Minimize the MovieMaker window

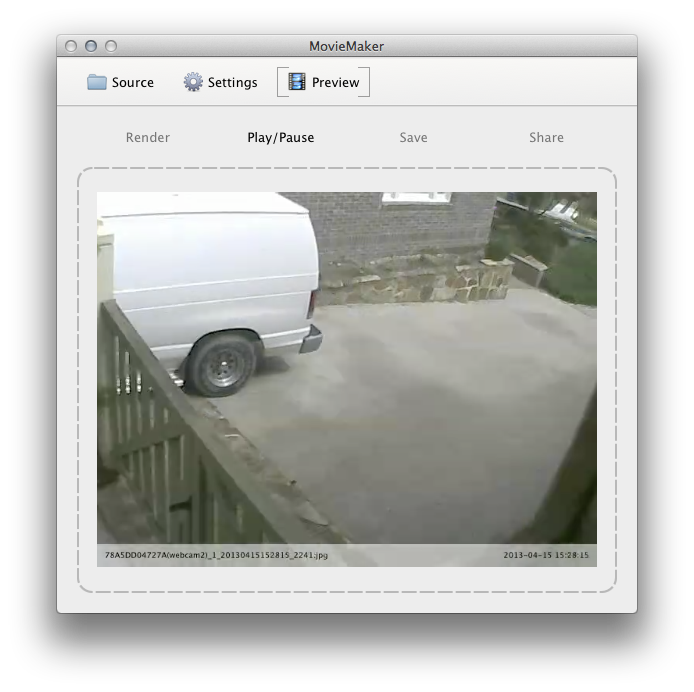[x=91, y=46]
